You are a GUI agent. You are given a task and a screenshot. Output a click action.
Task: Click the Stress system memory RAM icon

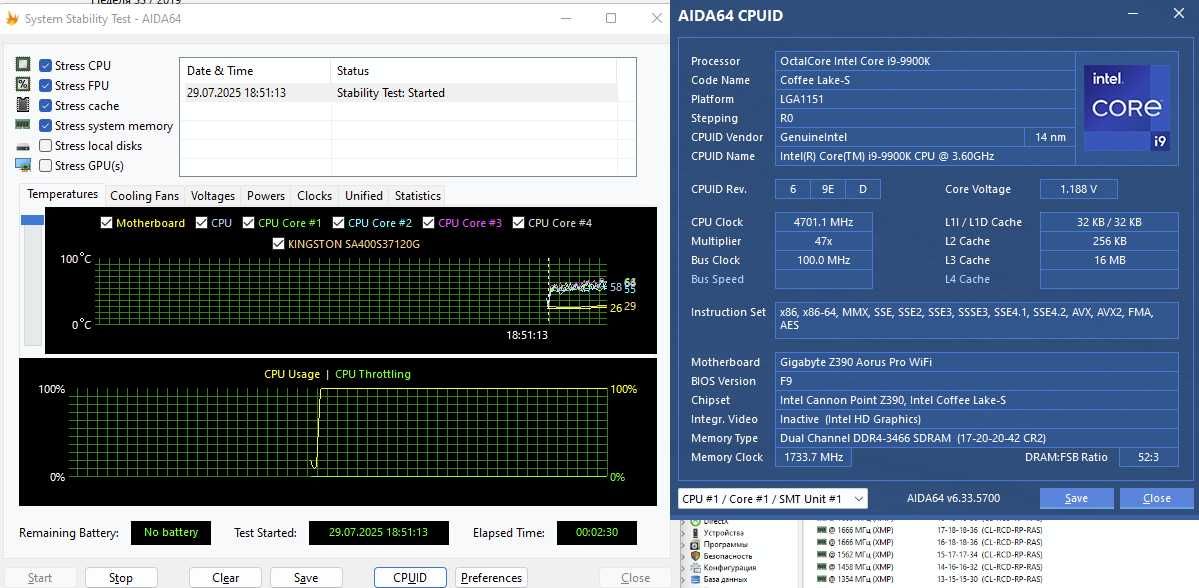click(23, 125)
